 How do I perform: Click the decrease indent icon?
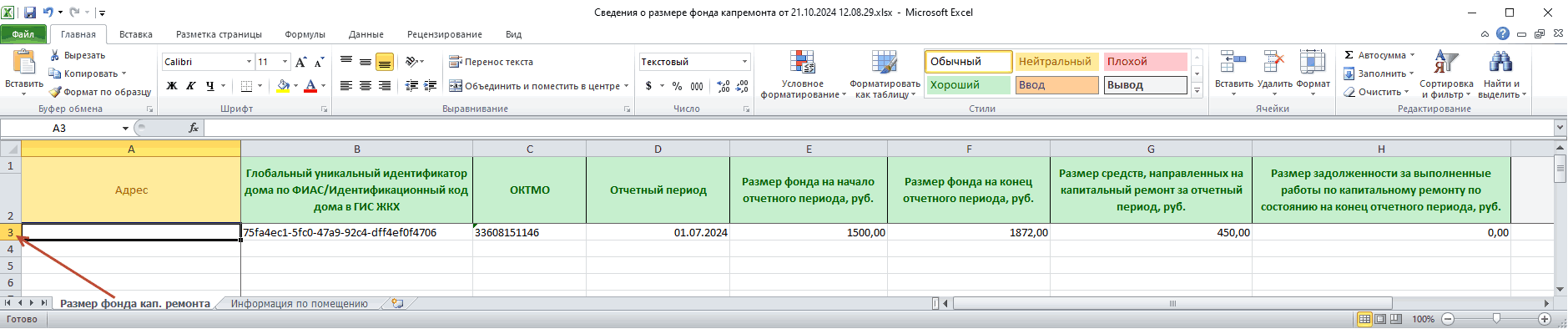[411, 85]
